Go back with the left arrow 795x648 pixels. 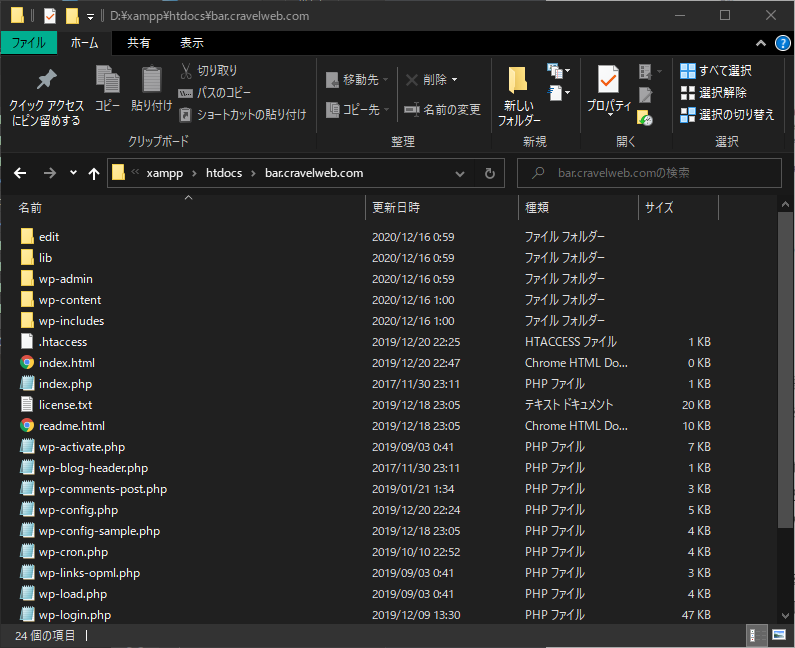[20, 173]
